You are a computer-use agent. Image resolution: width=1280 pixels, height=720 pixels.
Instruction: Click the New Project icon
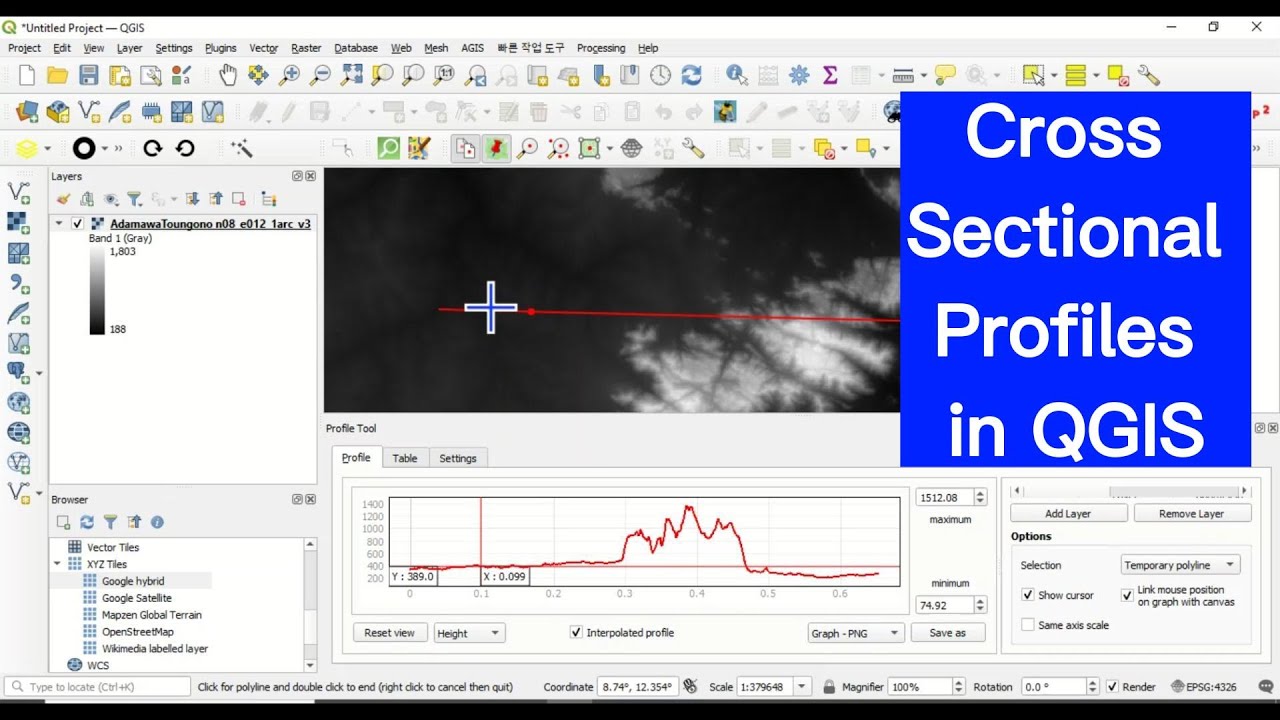tap(27, 75)
